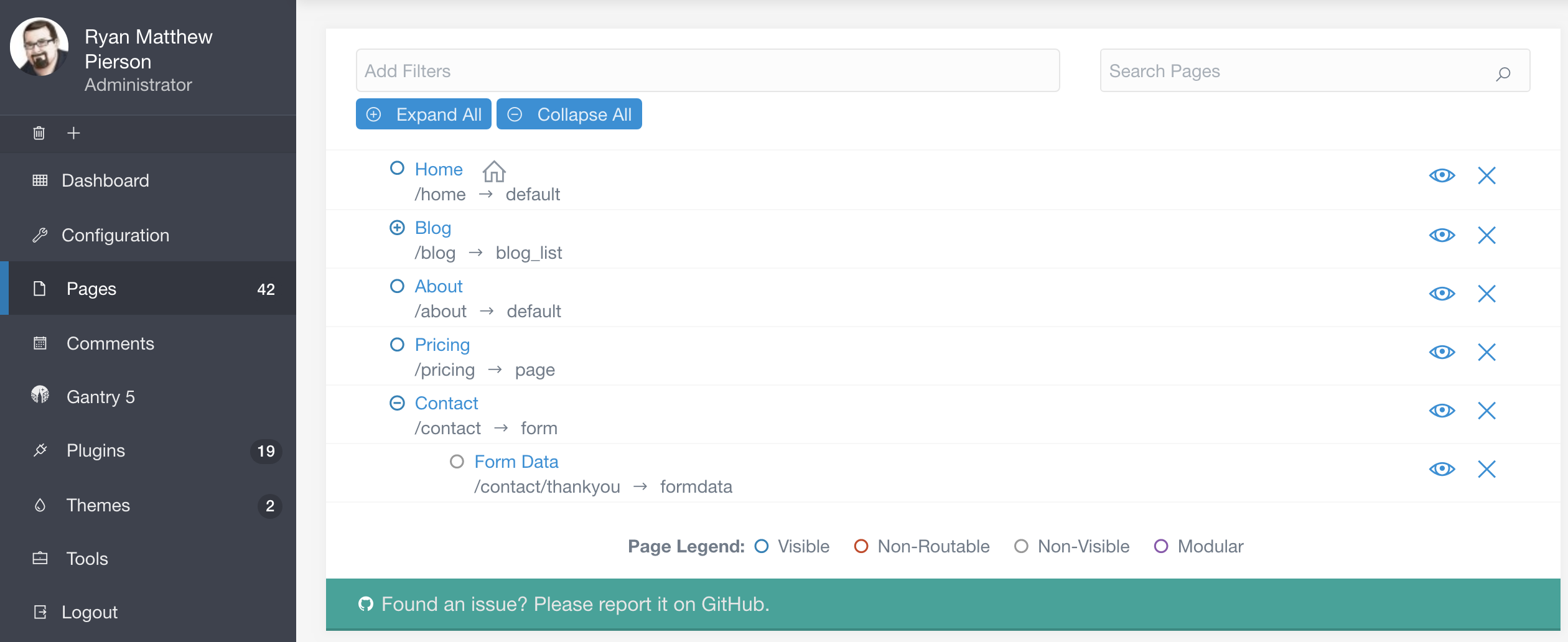The width and height of the screenshot is (1568, 642).
Task: Click Expand All to open all pages
Action: (x=423, y=114)
